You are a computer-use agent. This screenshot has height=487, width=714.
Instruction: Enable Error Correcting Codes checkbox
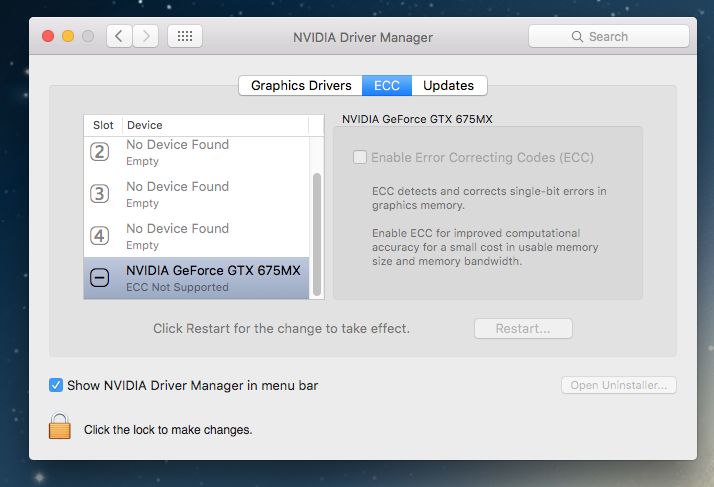[x=360, y=157]
